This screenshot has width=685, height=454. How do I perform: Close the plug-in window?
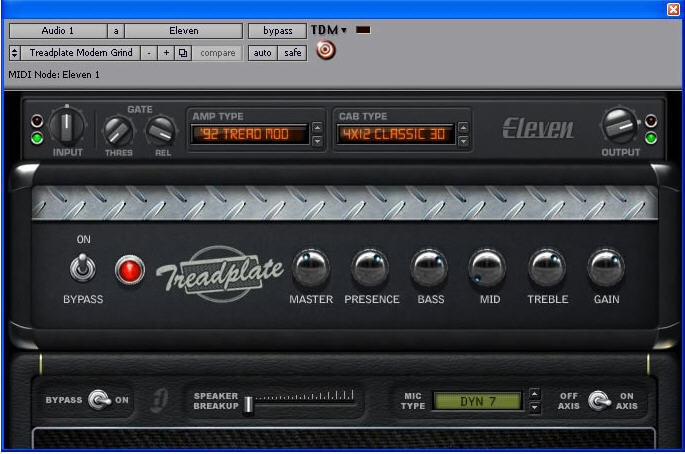click(x=673, y=9)
